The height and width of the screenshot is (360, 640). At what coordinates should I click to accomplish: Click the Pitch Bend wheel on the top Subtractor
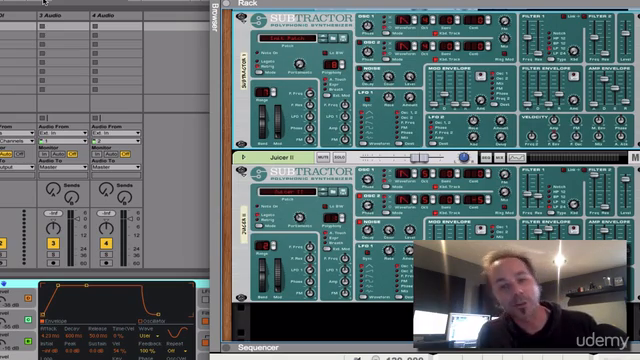pos(262,122)
